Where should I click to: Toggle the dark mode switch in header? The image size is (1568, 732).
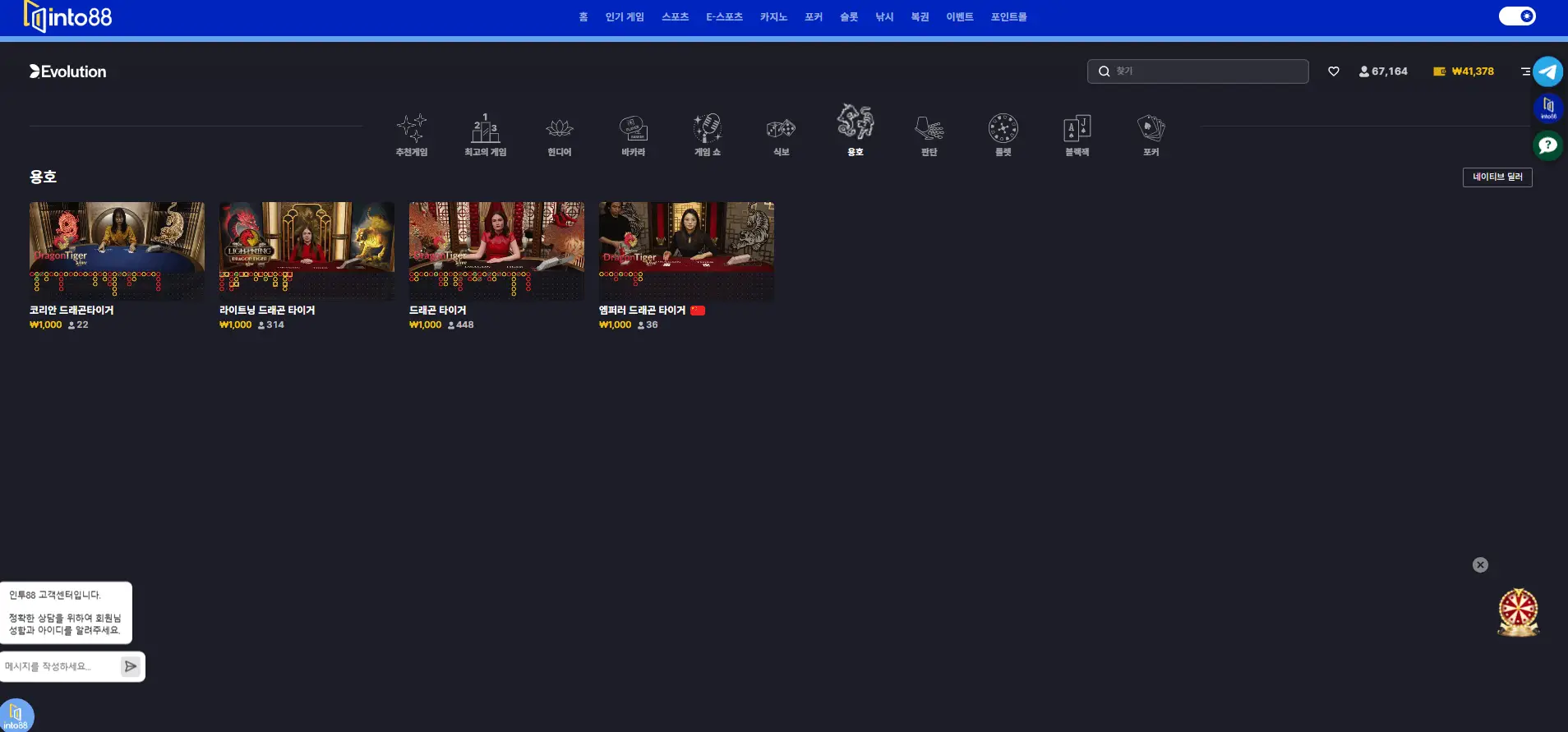[x=1517, y=16]
